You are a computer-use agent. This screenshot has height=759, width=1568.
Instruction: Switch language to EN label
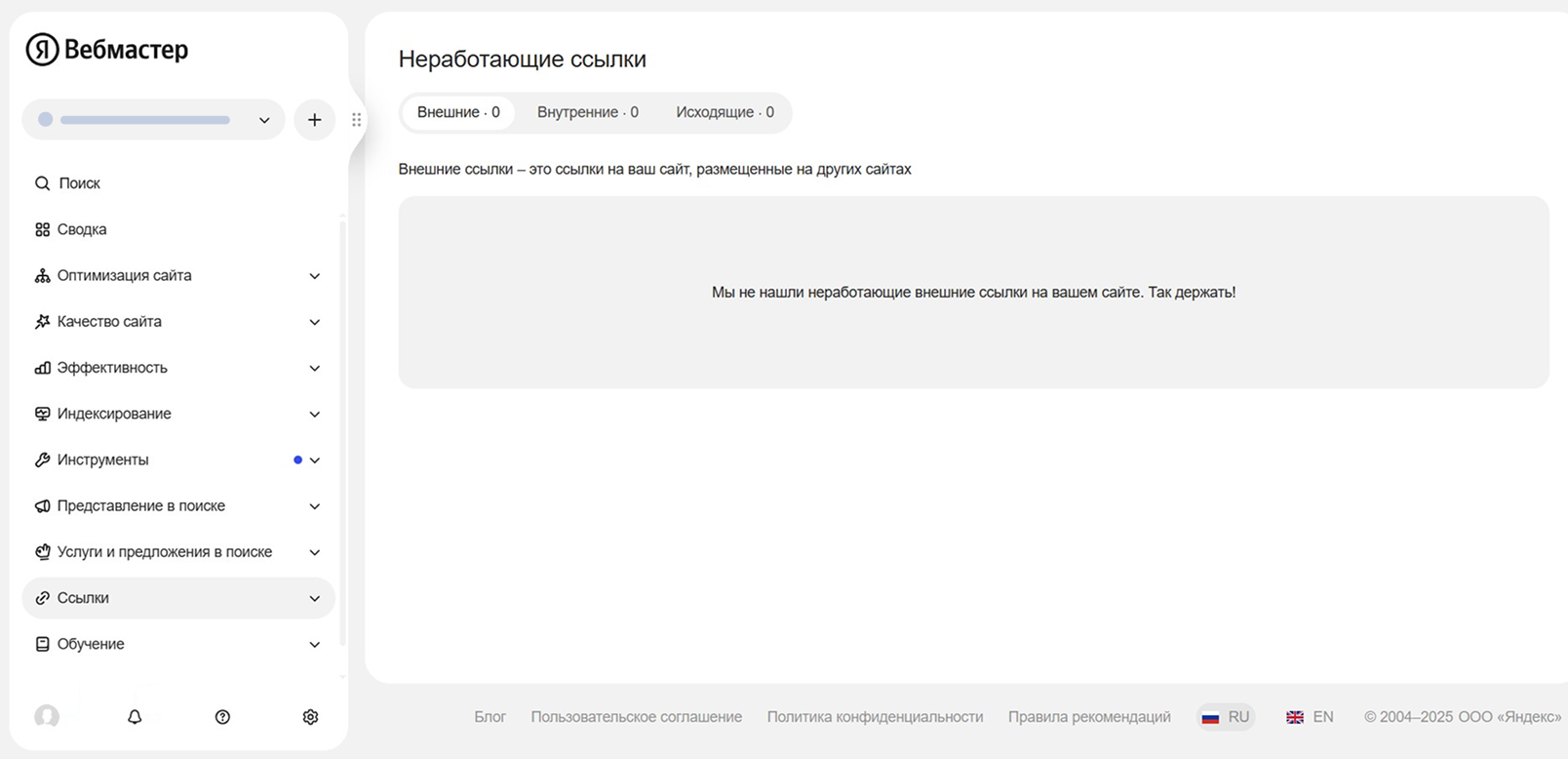coord(1323,717)
